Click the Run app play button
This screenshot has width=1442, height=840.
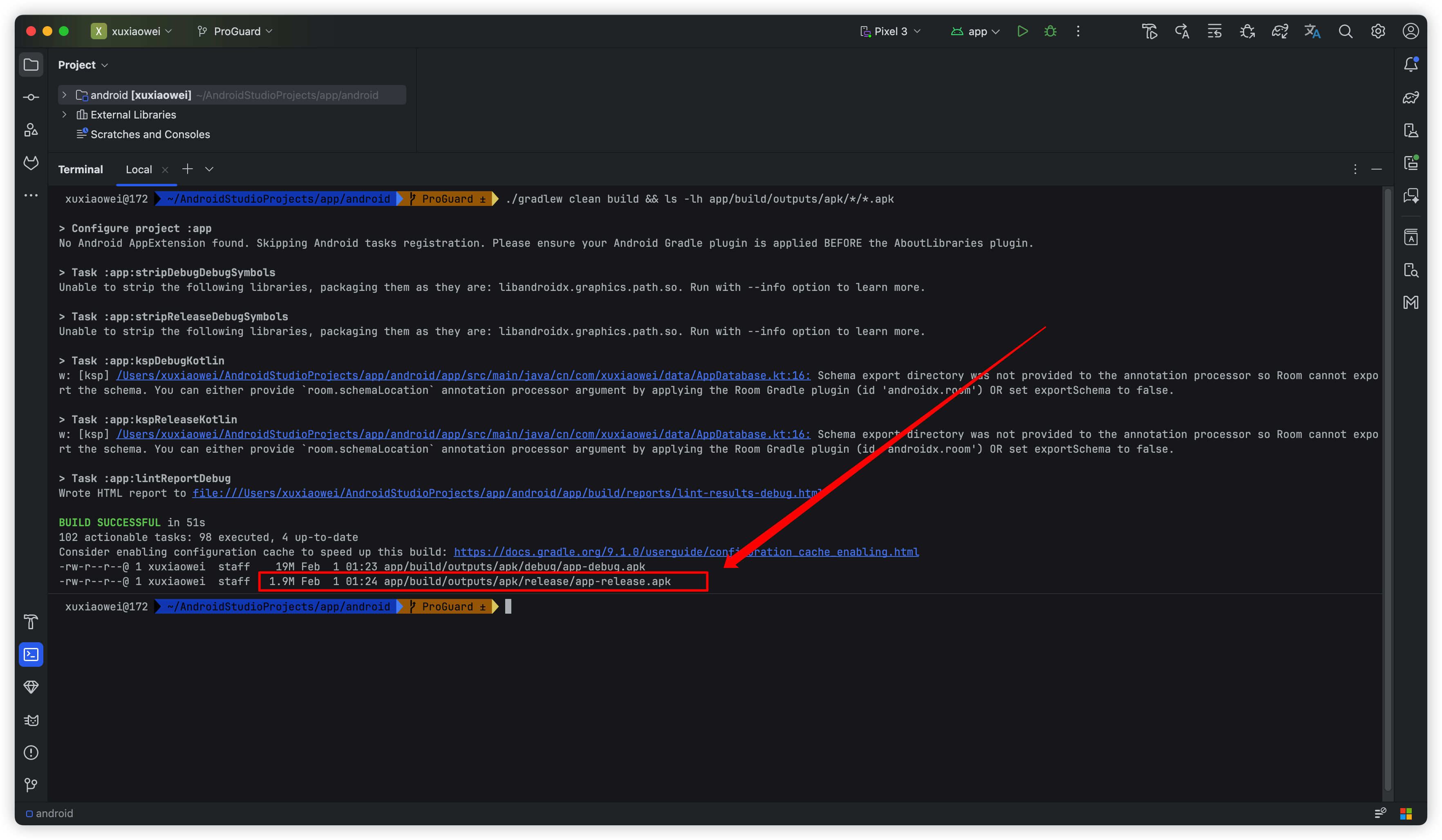pos(1022,31)
